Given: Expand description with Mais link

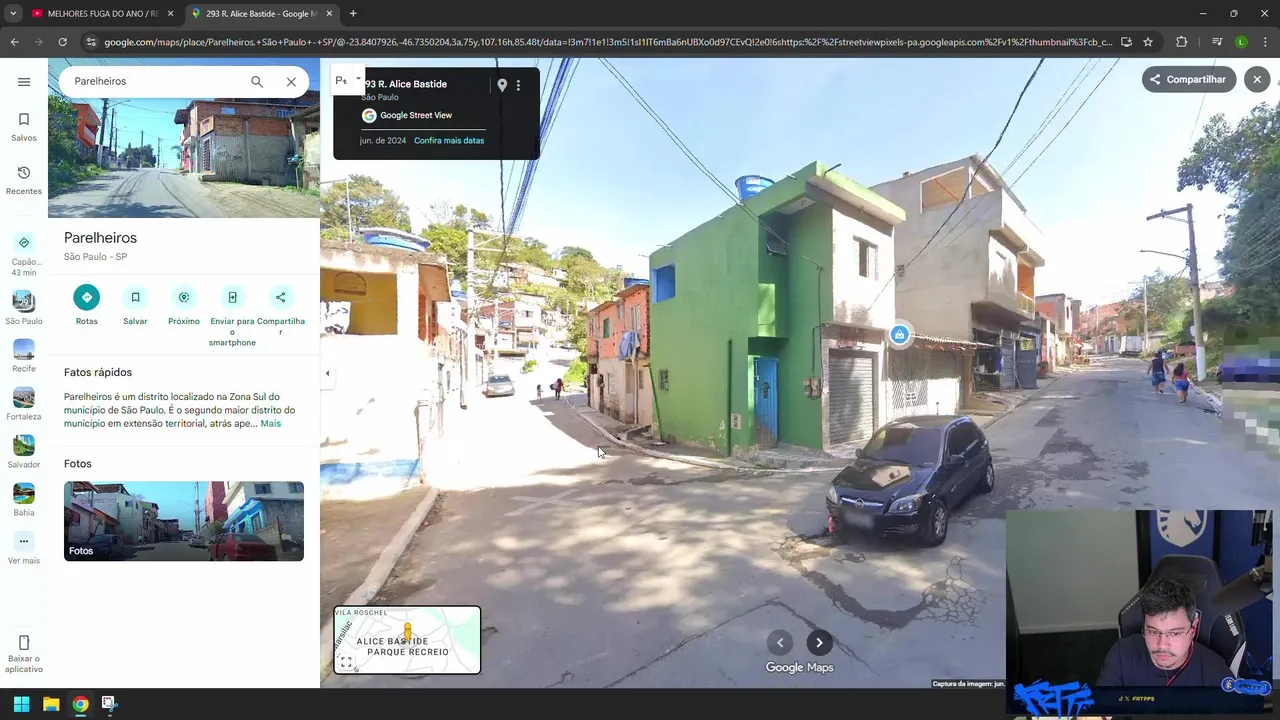Looking at the screenshot, I should click(x=271, y=424).
